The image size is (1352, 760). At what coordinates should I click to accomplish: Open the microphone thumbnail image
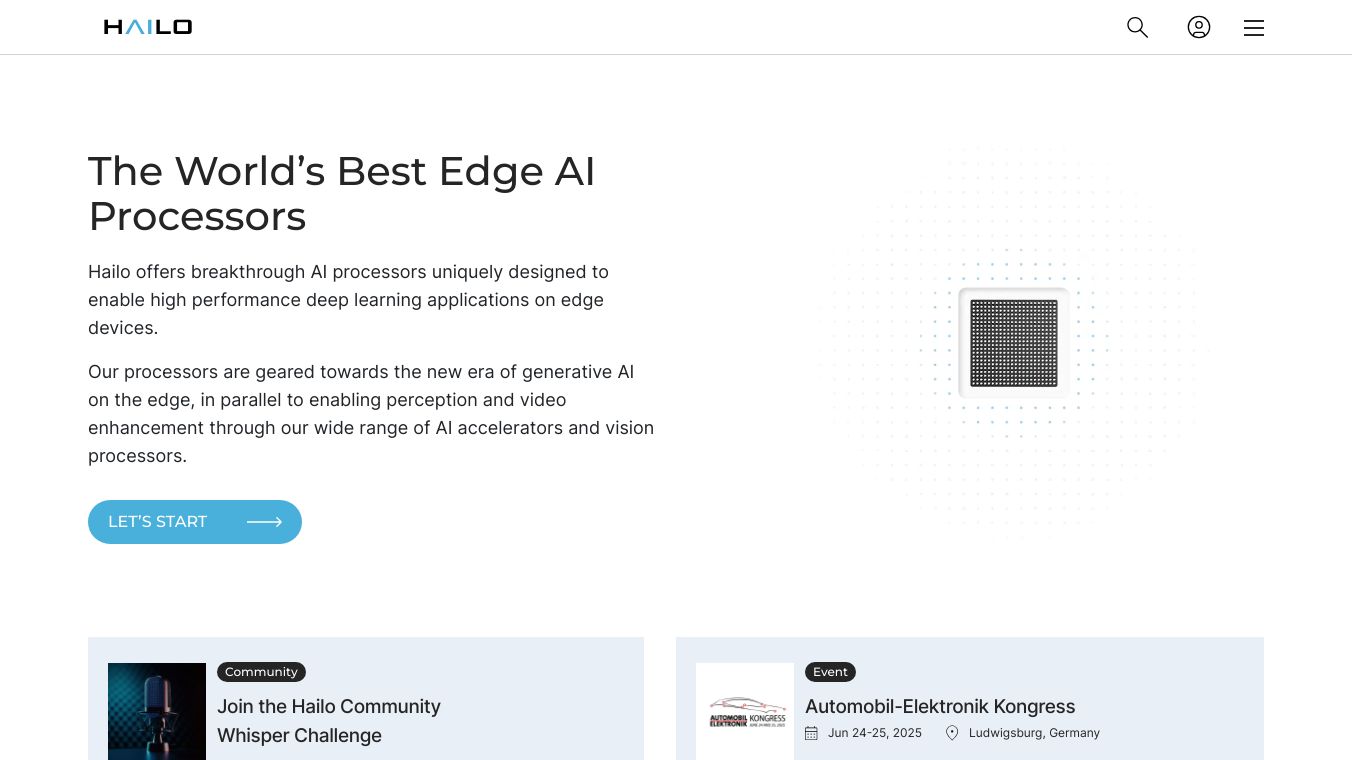(157, 711)
